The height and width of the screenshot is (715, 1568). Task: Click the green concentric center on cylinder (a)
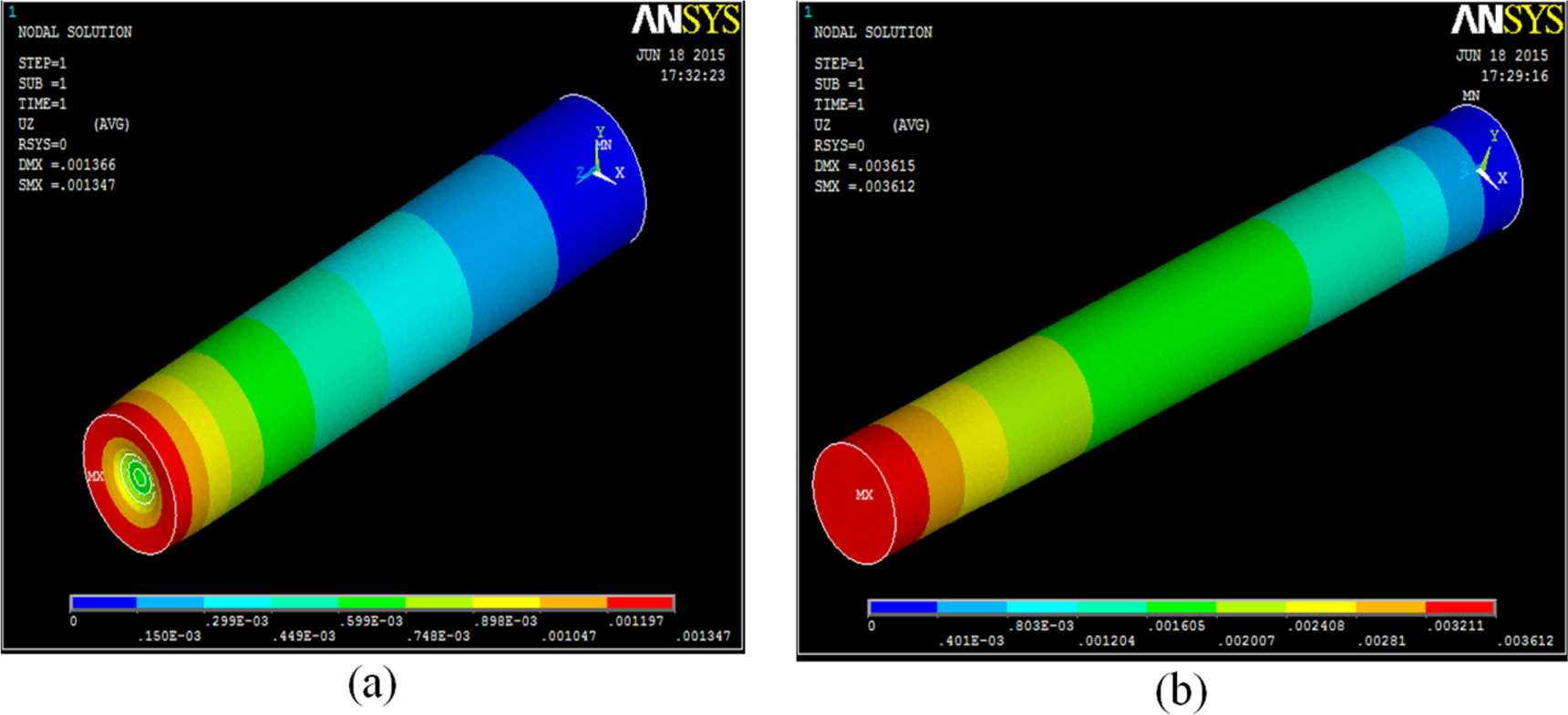[139, 476]
